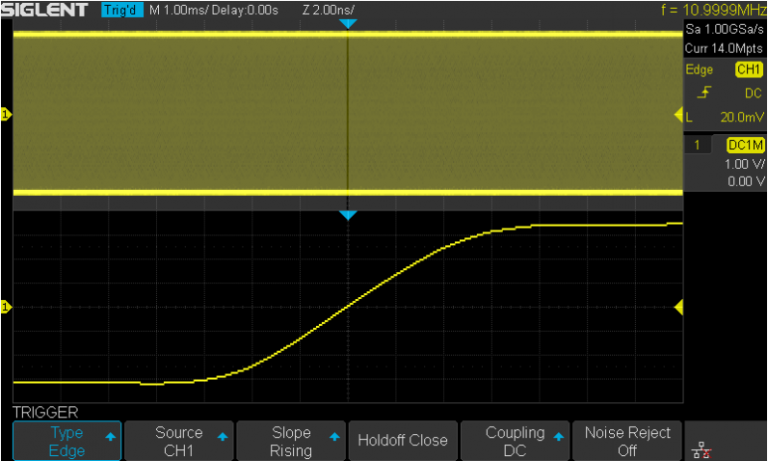
Task: Adjust the L 20.0mV trigger level value
Action: pos(724,116)
